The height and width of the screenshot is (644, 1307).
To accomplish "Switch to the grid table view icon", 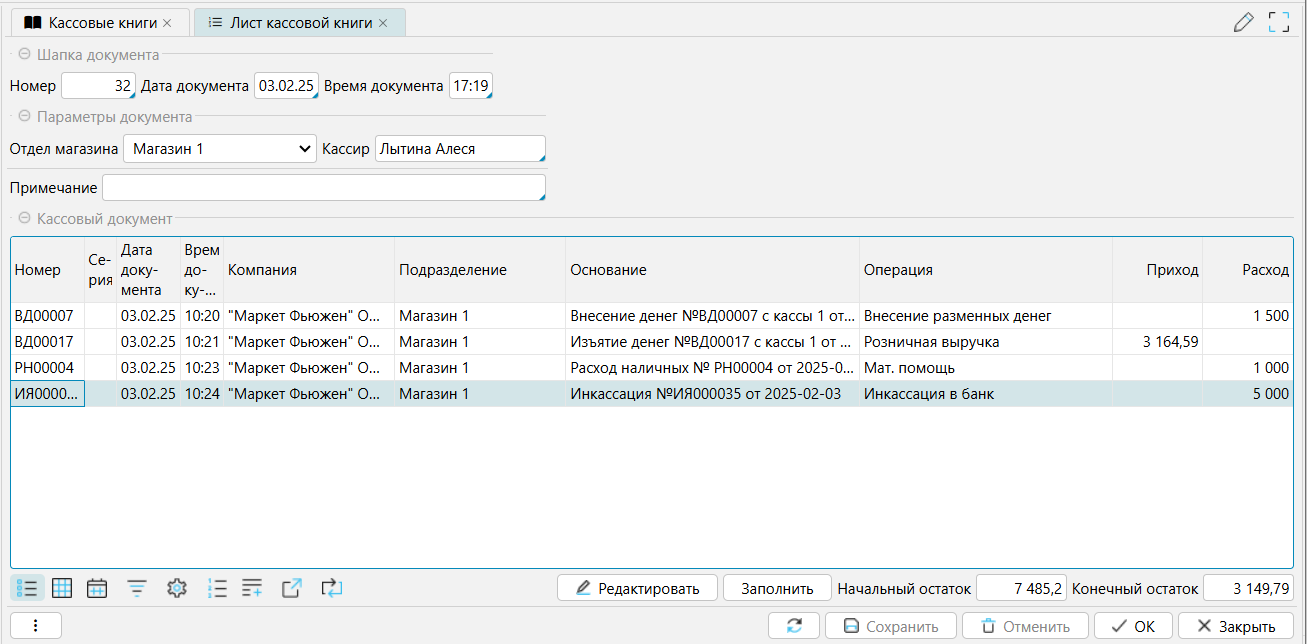I will click(62, 588).
